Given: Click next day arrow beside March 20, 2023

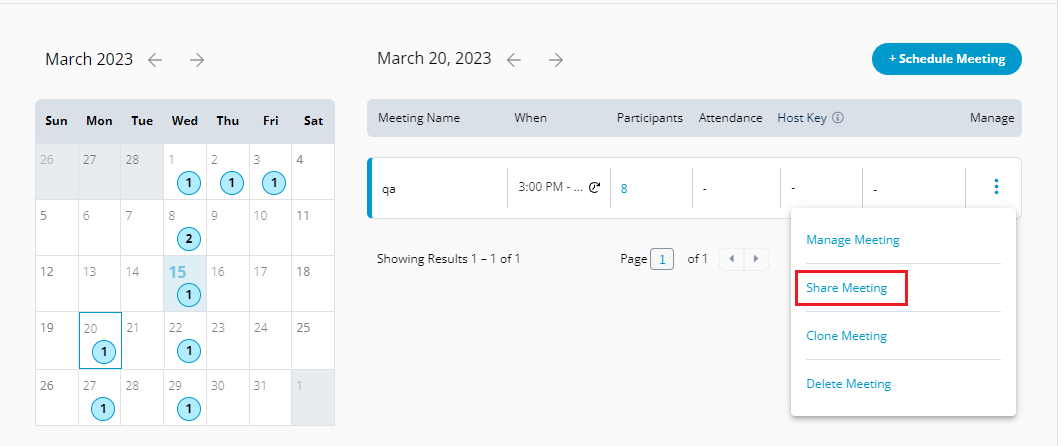Looking at the screenshot, I should [556, 60].
